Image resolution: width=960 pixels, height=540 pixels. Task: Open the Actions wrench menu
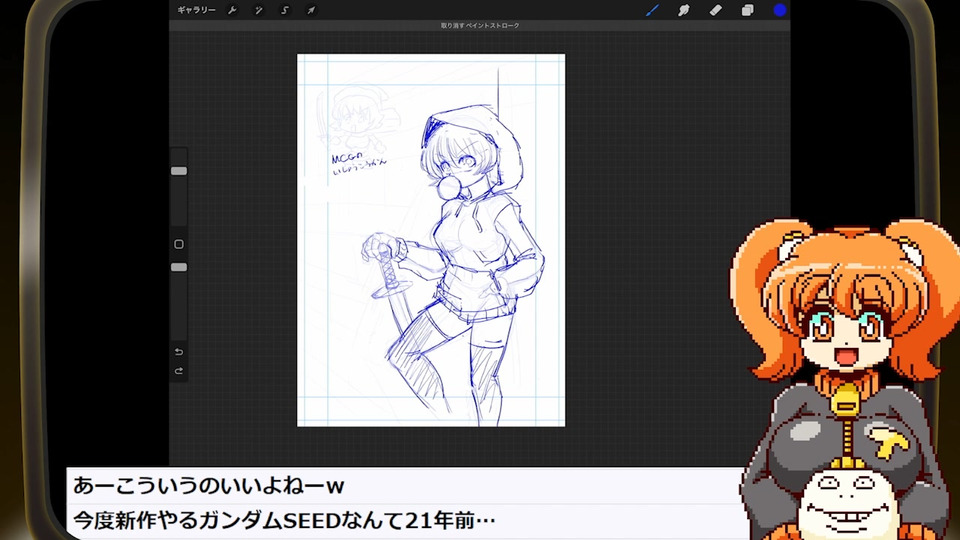(x=233, y=10)
